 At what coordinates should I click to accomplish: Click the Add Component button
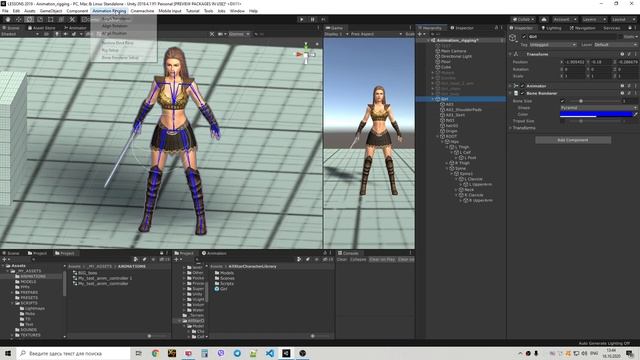[x=573, y=140]
